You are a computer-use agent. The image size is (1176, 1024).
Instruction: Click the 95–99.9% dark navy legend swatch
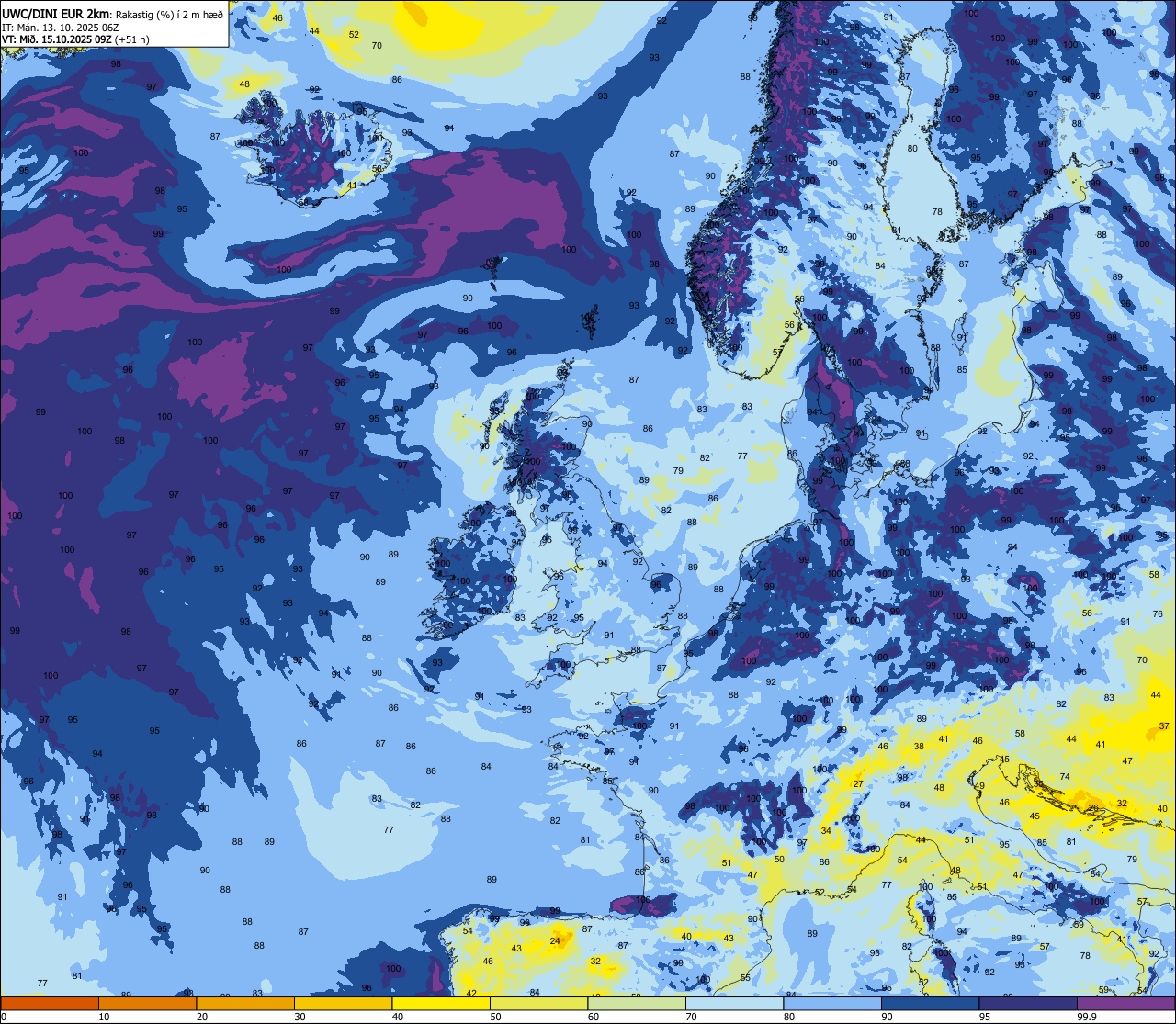(1028, 1003)
